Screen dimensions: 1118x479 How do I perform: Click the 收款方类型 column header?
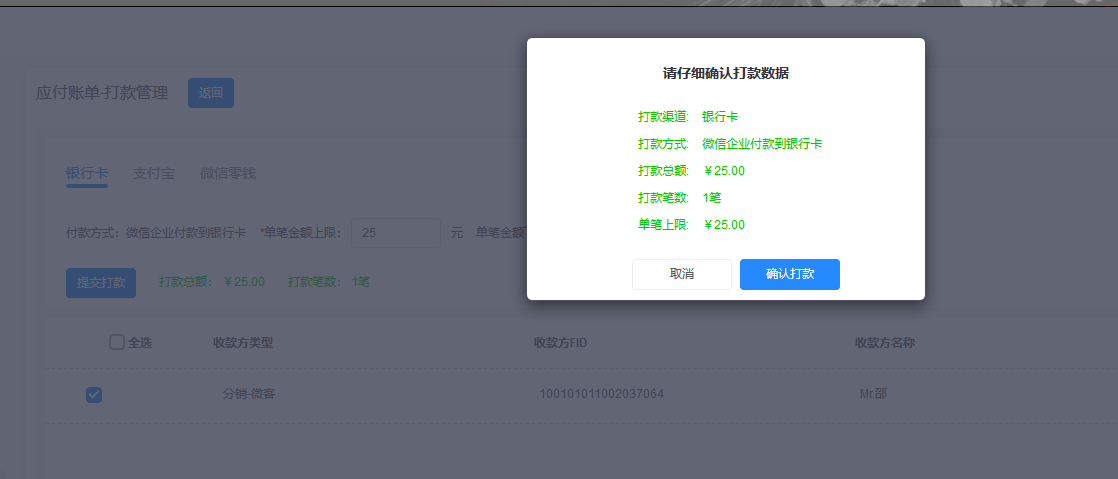tap(243, 343)
